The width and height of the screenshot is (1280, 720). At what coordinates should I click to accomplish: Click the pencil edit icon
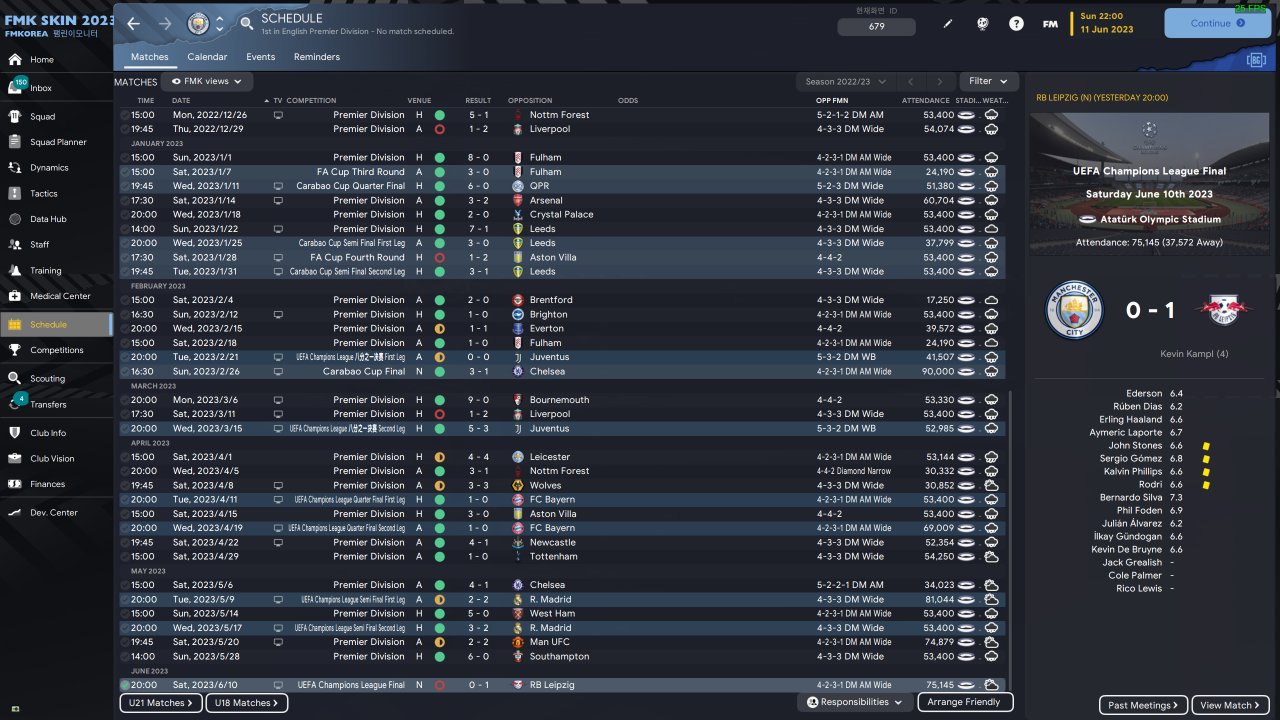click(x=948, y=24)
